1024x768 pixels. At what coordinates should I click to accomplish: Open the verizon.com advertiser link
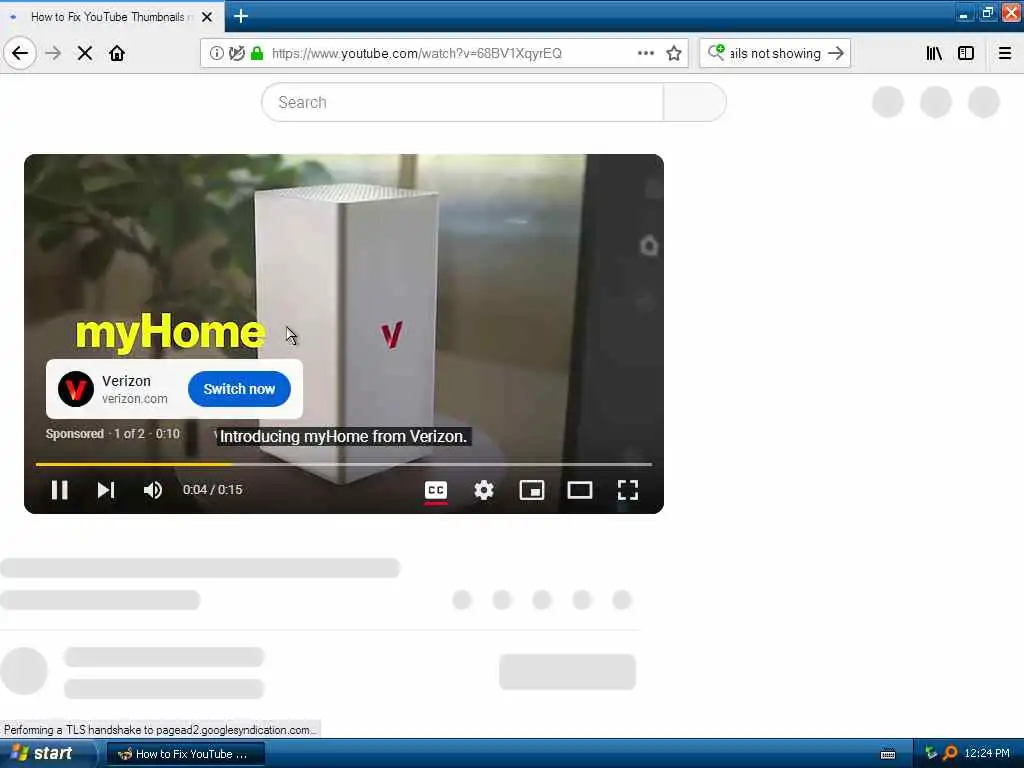pos(135,398)
